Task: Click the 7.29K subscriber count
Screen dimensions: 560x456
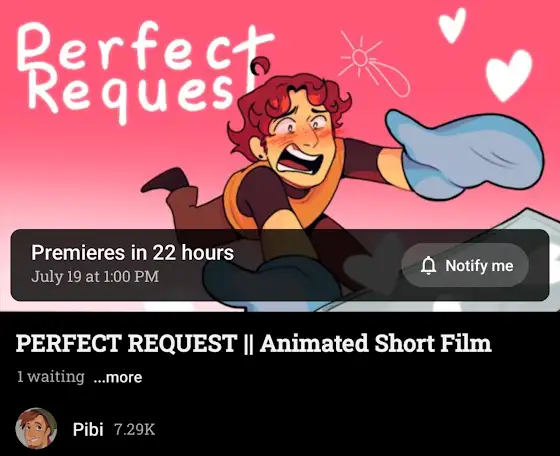Action: pyautogui.click(x=135, y=430)
